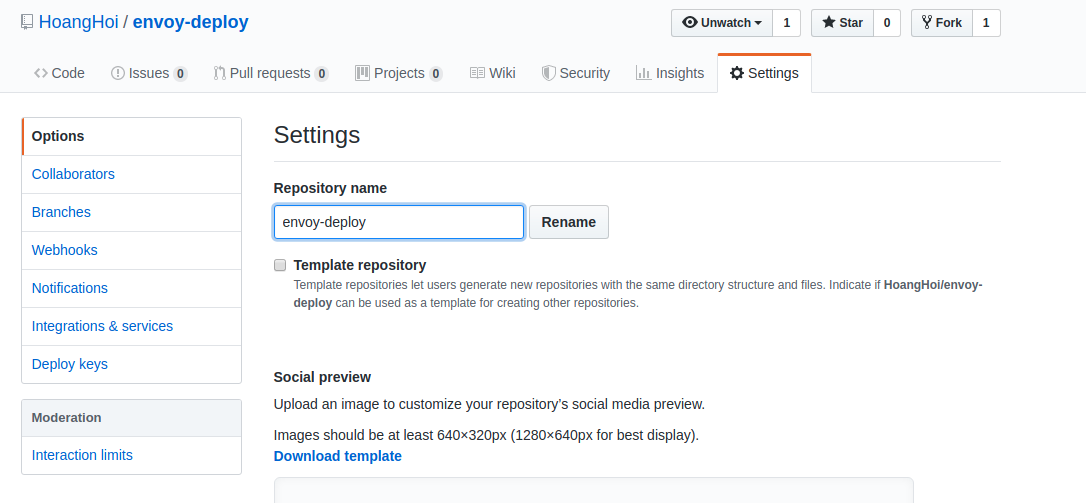Fork the envoy-deploy repository
The height and width of the screenshot is (503, 1086).
coord(941,23)
